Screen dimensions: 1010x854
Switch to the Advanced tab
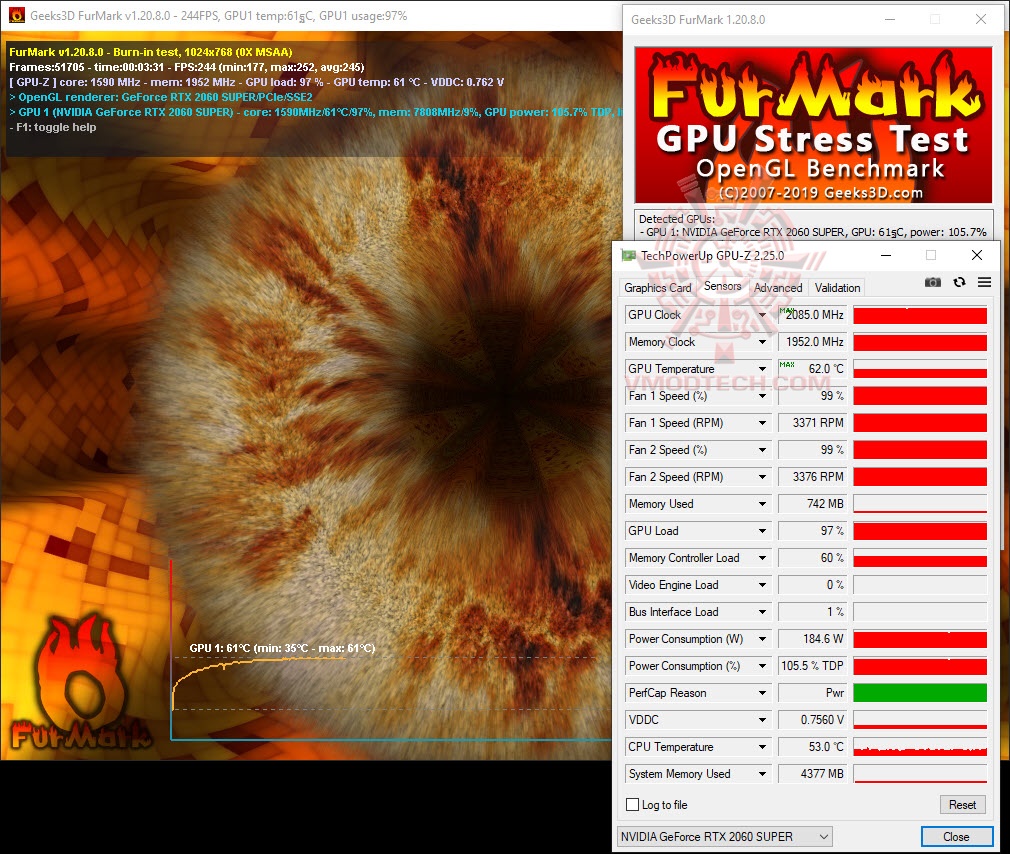(778, 288)
